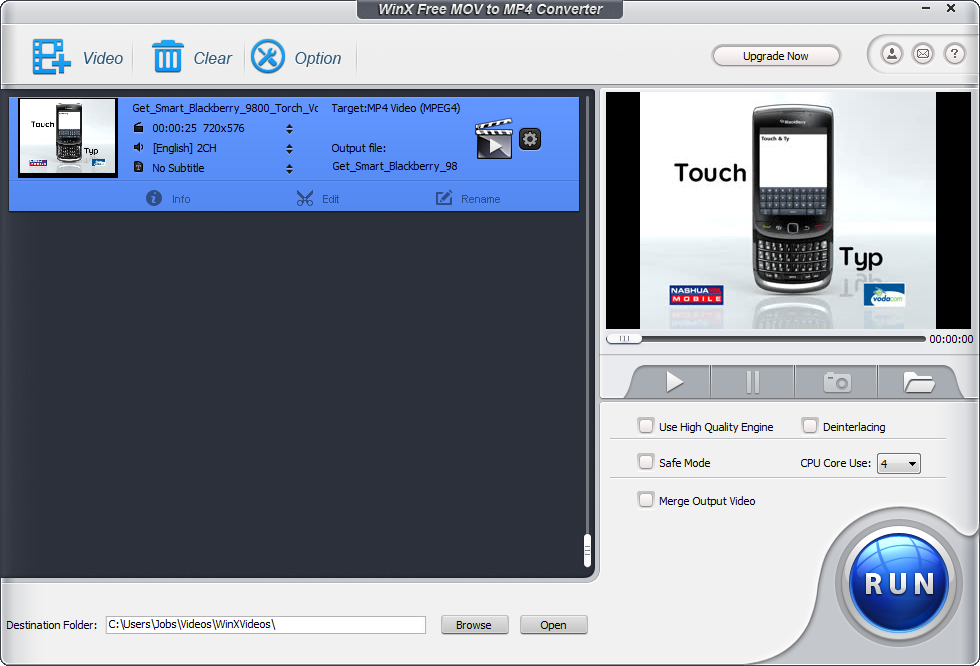
Task: Click the Upgrade Now button
Action: click(x=776, y=56)
